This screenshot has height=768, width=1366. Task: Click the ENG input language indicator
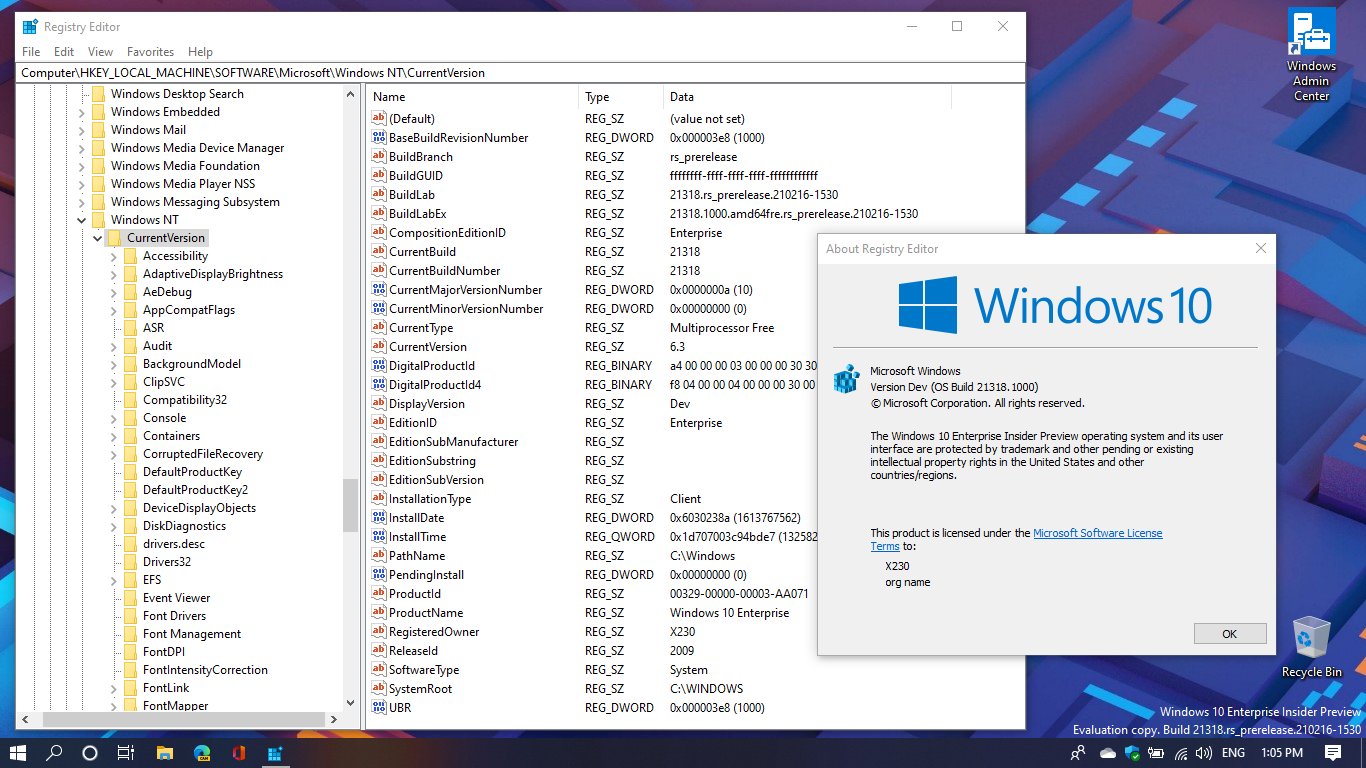(1233, 752)
